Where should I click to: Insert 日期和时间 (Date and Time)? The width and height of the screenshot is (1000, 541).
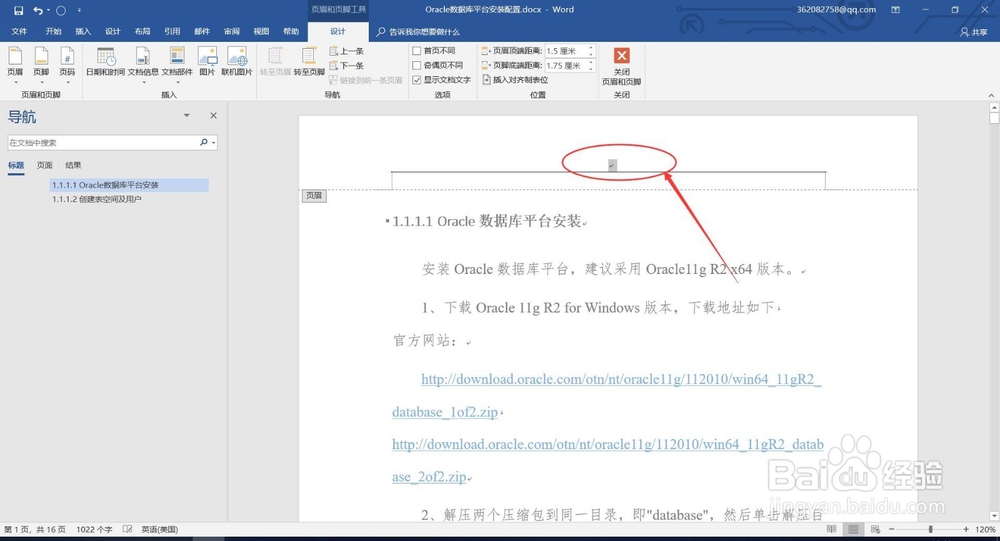(105, 61)
